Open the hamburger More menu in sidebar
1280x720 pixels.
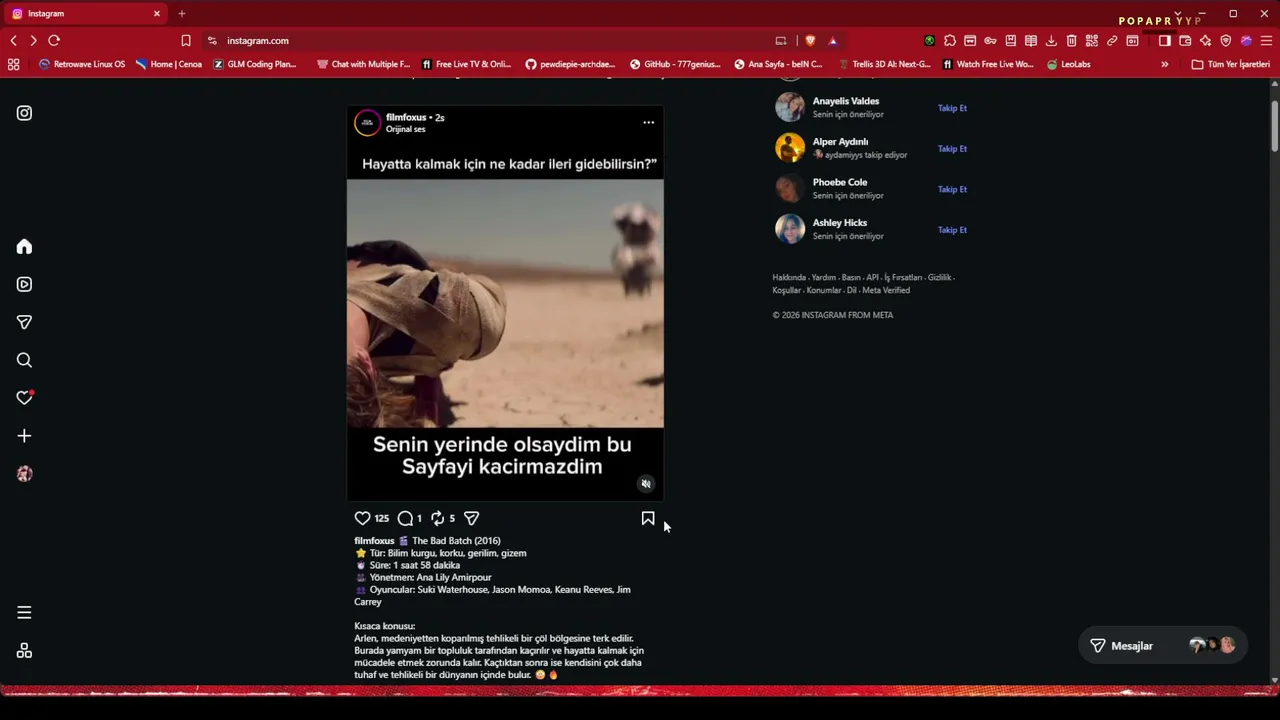pyautogui.click(x=24, y=613)
